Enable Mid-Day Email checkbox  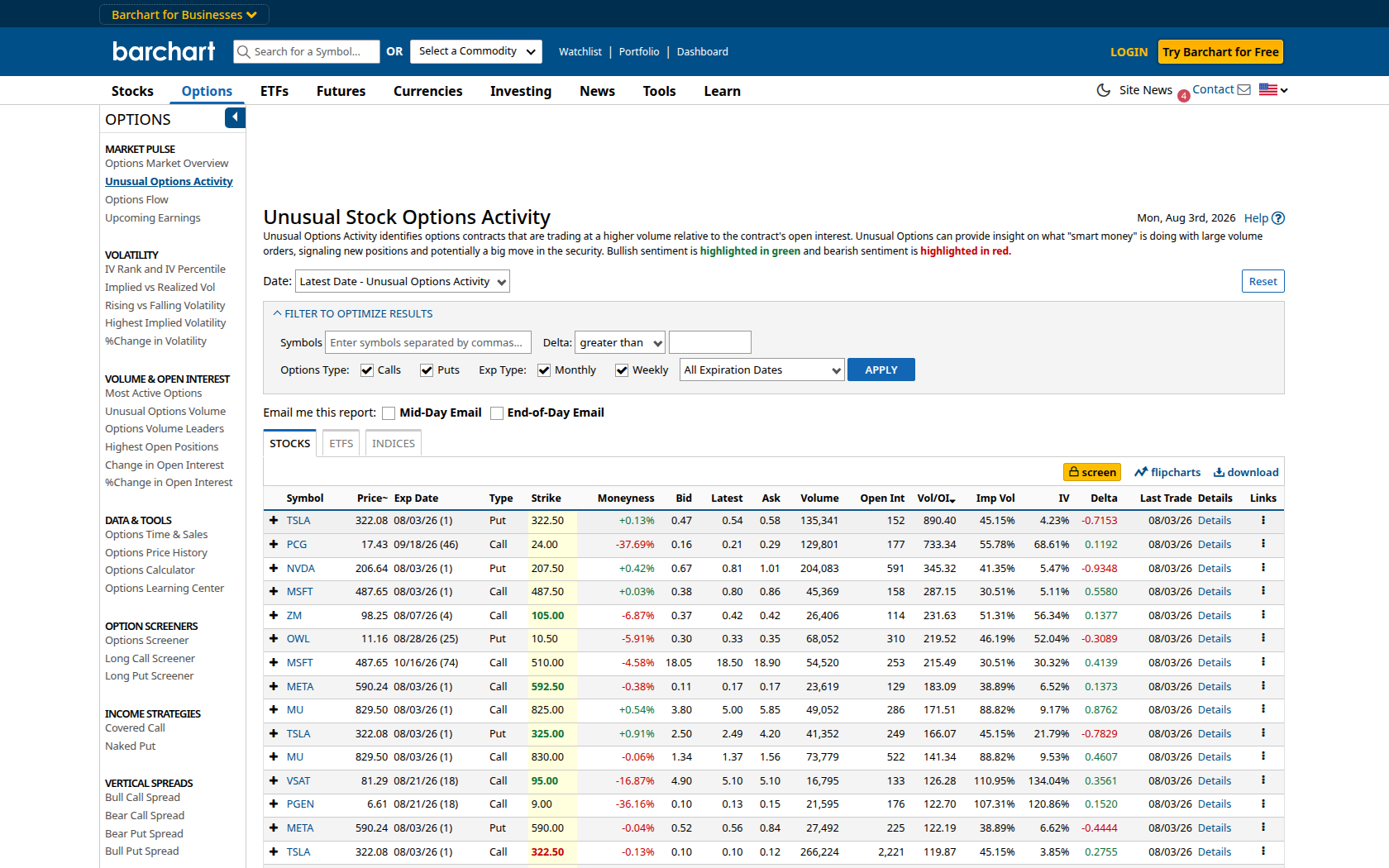coord(389,413)
